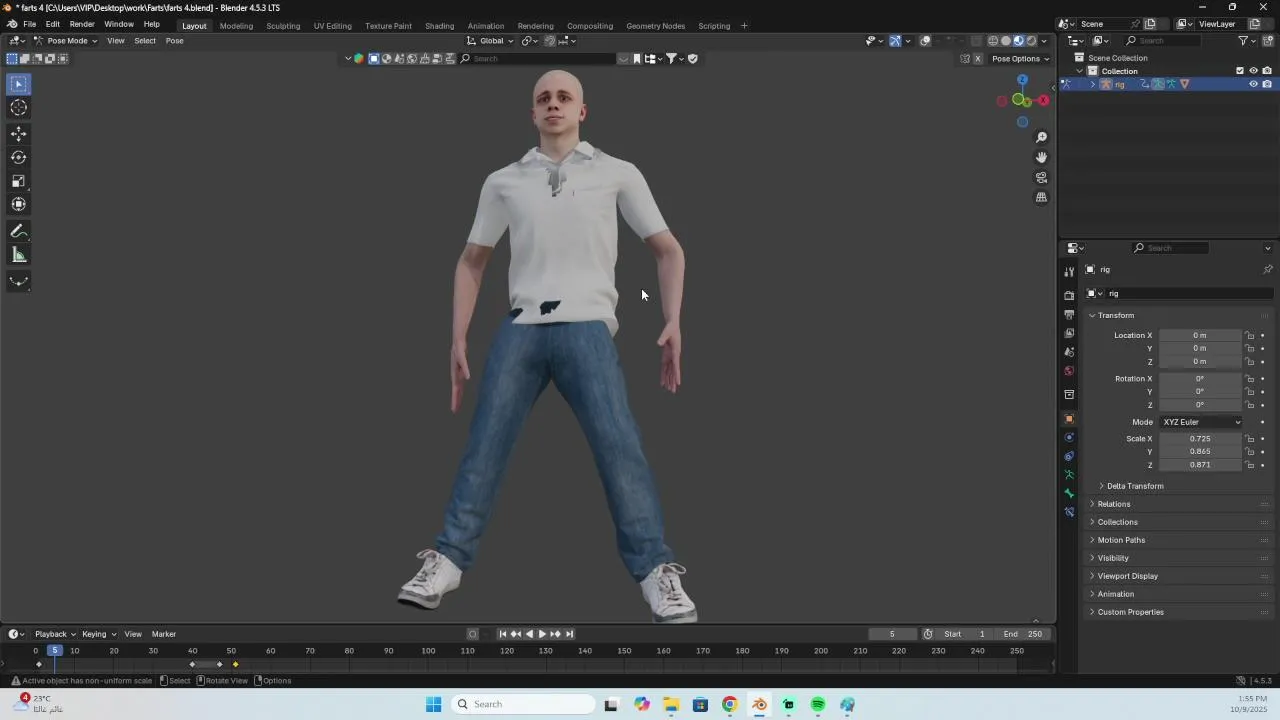Expand the Relations panel
The width and height of the screenshot is (1280, 720).
(1113, 504)
